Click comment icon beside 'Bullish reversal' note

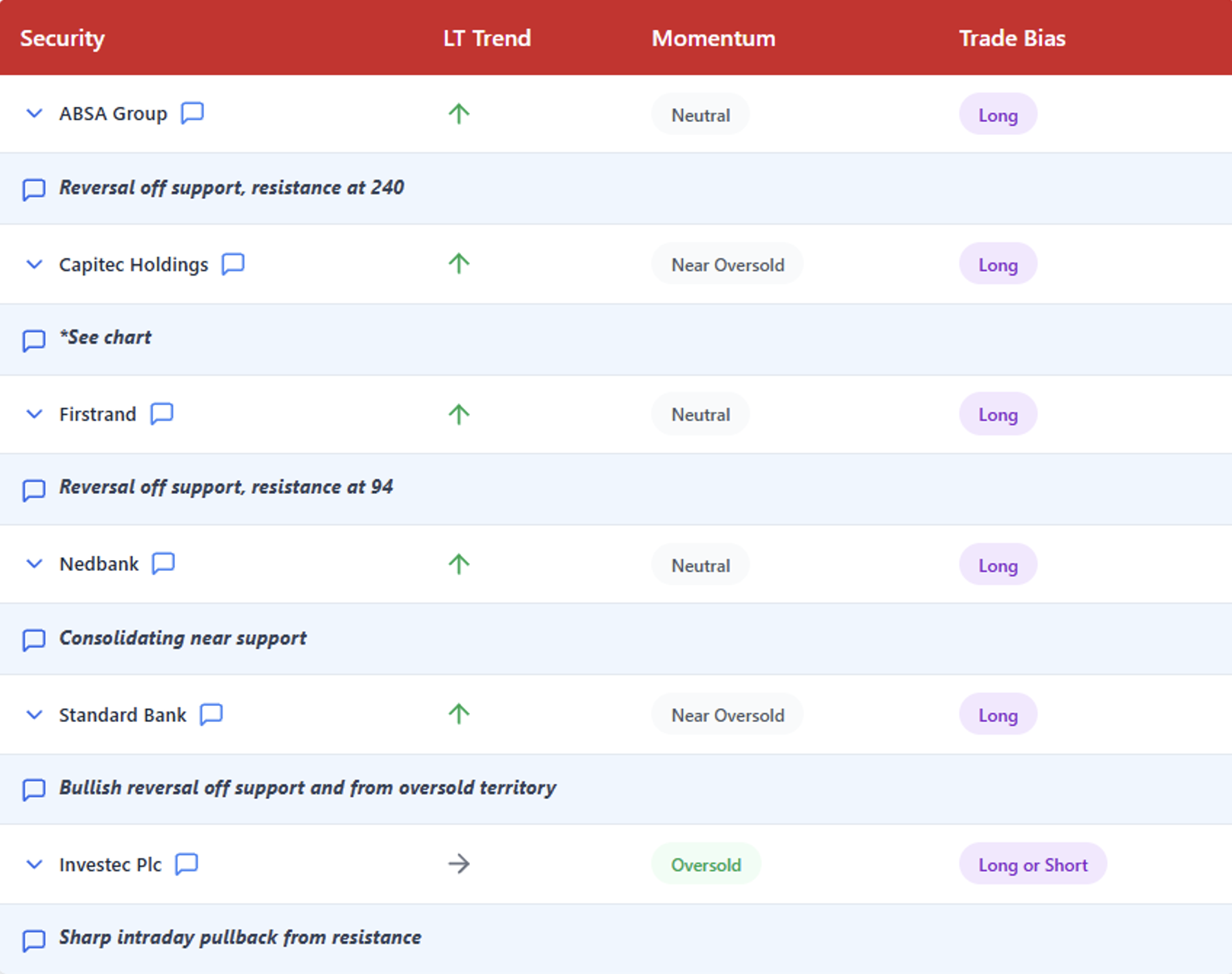coord(34,789)
